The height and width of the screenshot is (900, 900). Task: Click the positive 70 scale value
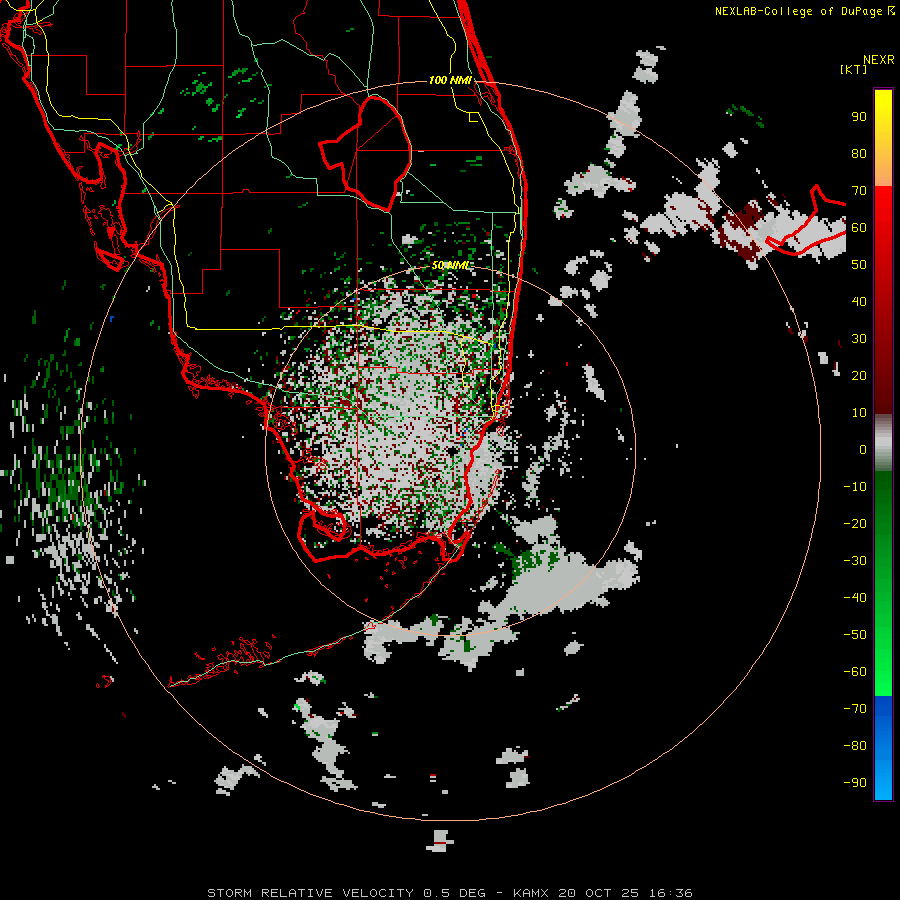click(859, 191)
